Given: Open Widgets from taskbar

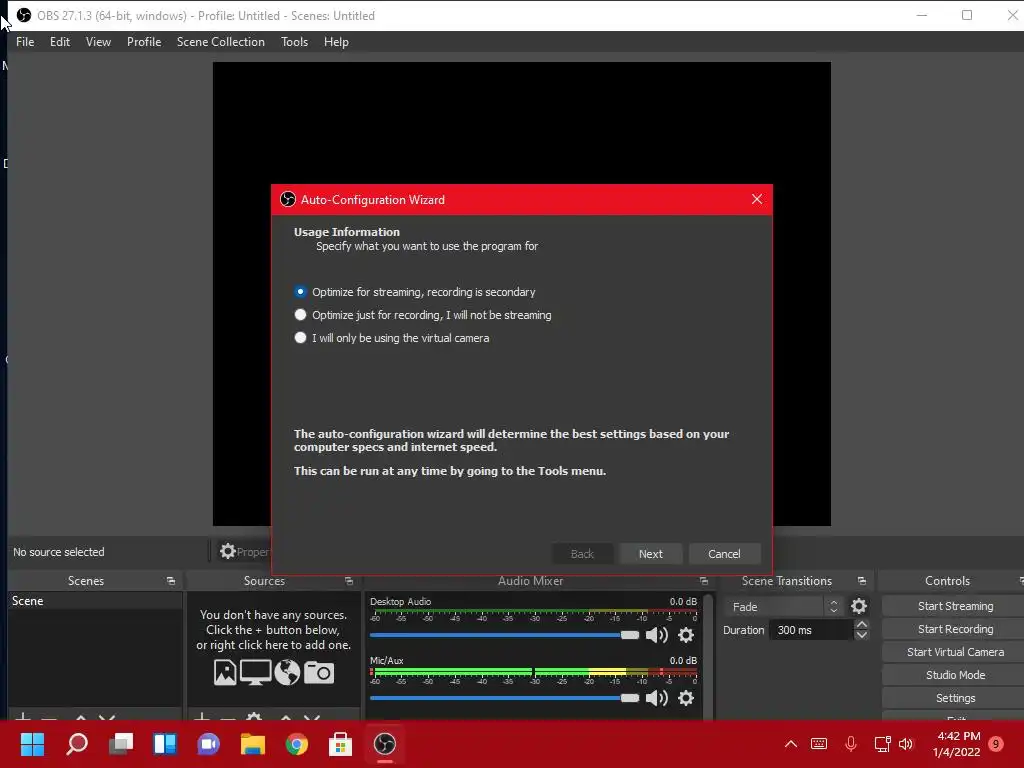Looking at the screenshot, I should (x=165, y=744).
